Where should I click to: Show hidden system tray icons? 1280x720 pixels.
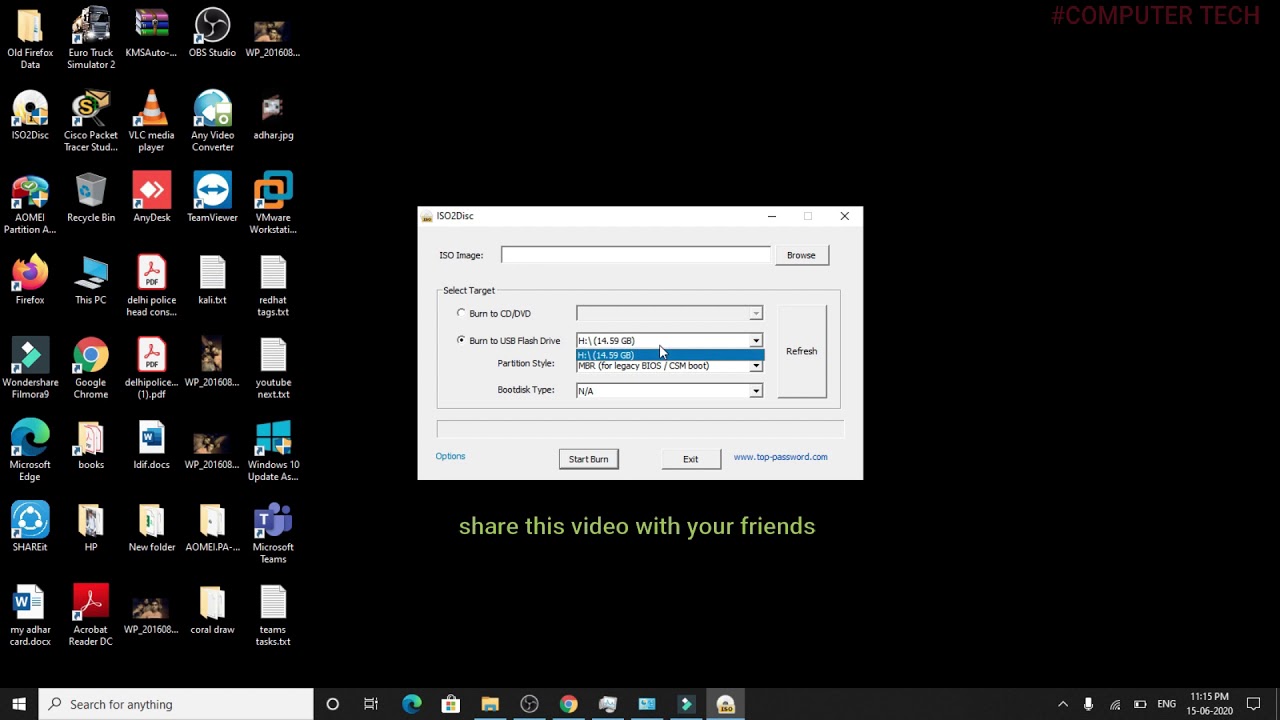(1063, 704)
